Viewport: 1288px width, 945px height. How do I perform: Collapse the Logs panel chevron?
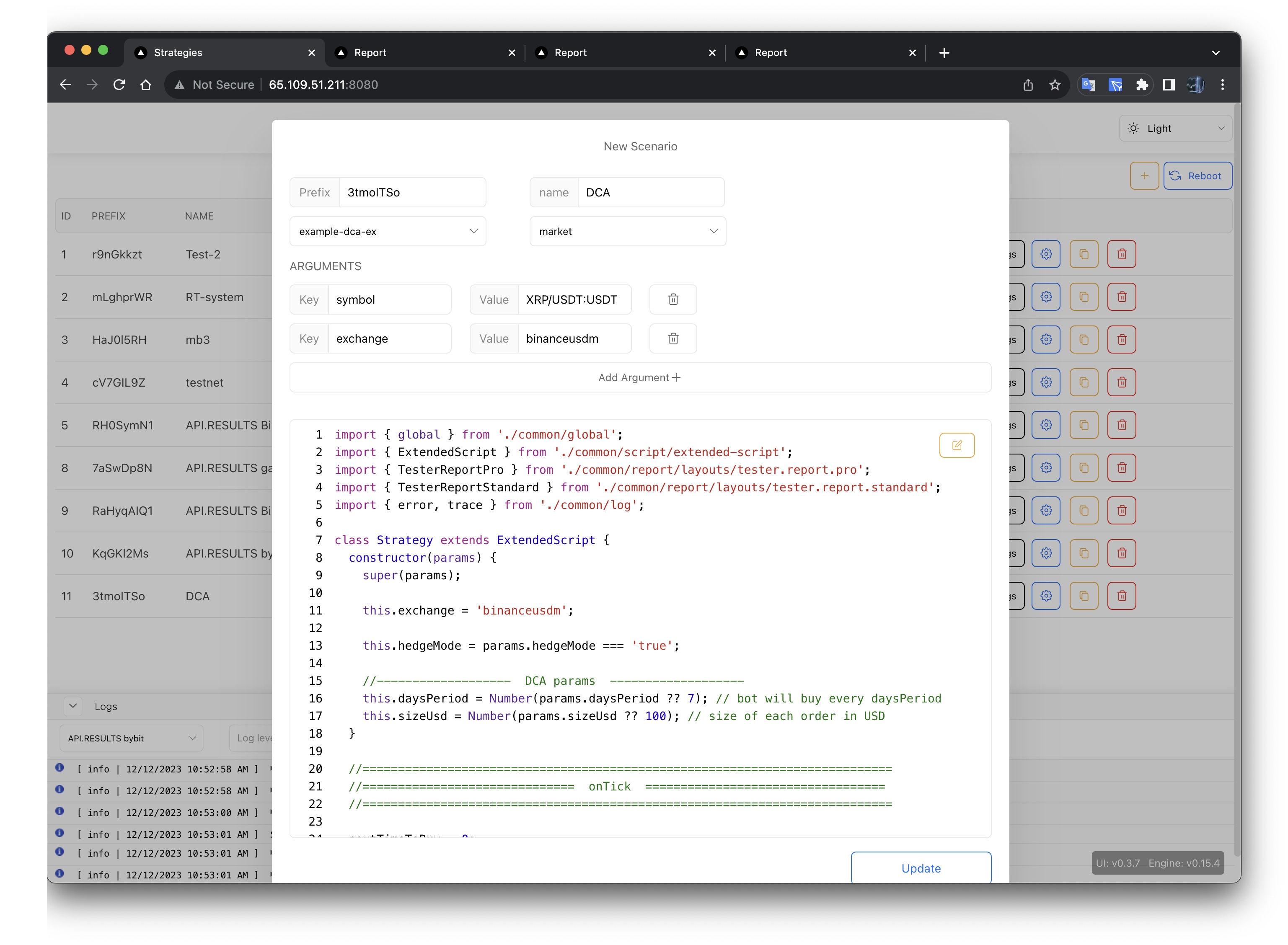click(72, 706)
